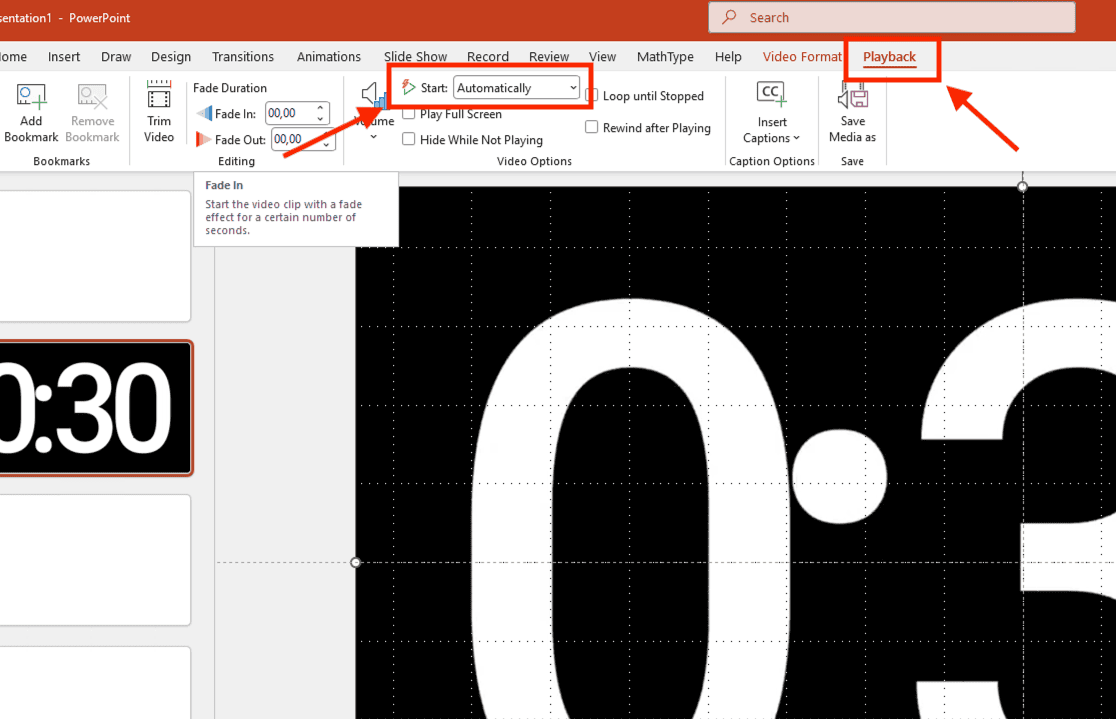This screenshot has width=1116, height=719.
Task: Increase Fade In duration with up arrow
Action: click(x=320, y=107)
